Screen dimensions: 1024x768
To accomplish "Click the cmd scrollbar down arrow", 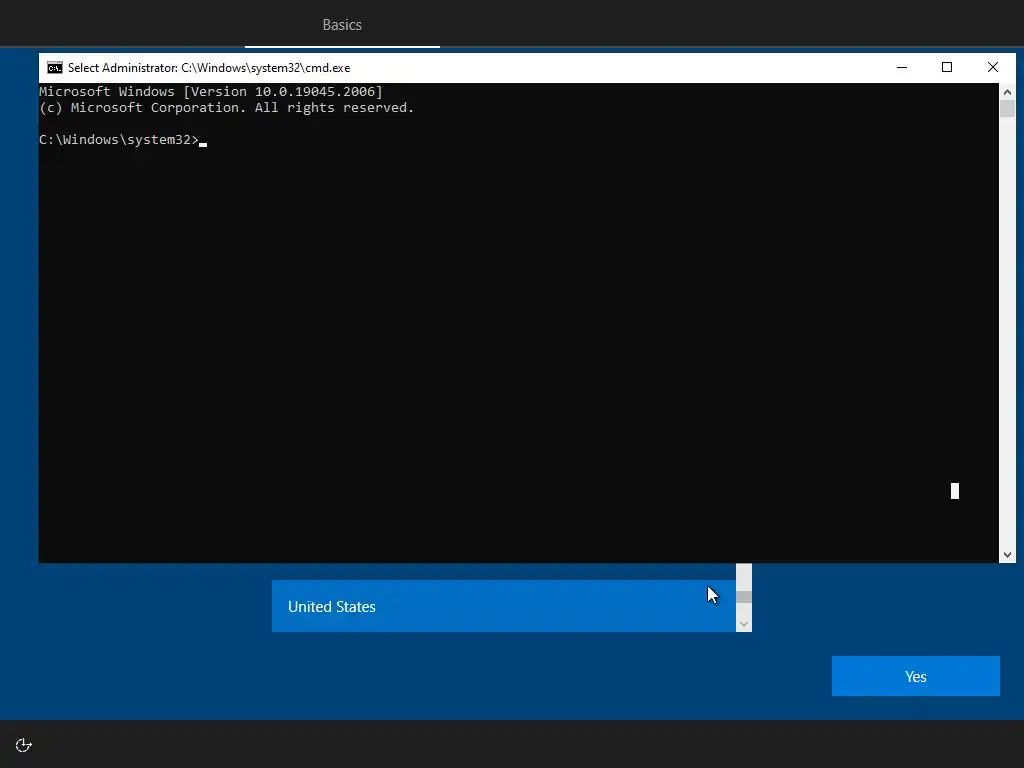I will [1007, 554].
